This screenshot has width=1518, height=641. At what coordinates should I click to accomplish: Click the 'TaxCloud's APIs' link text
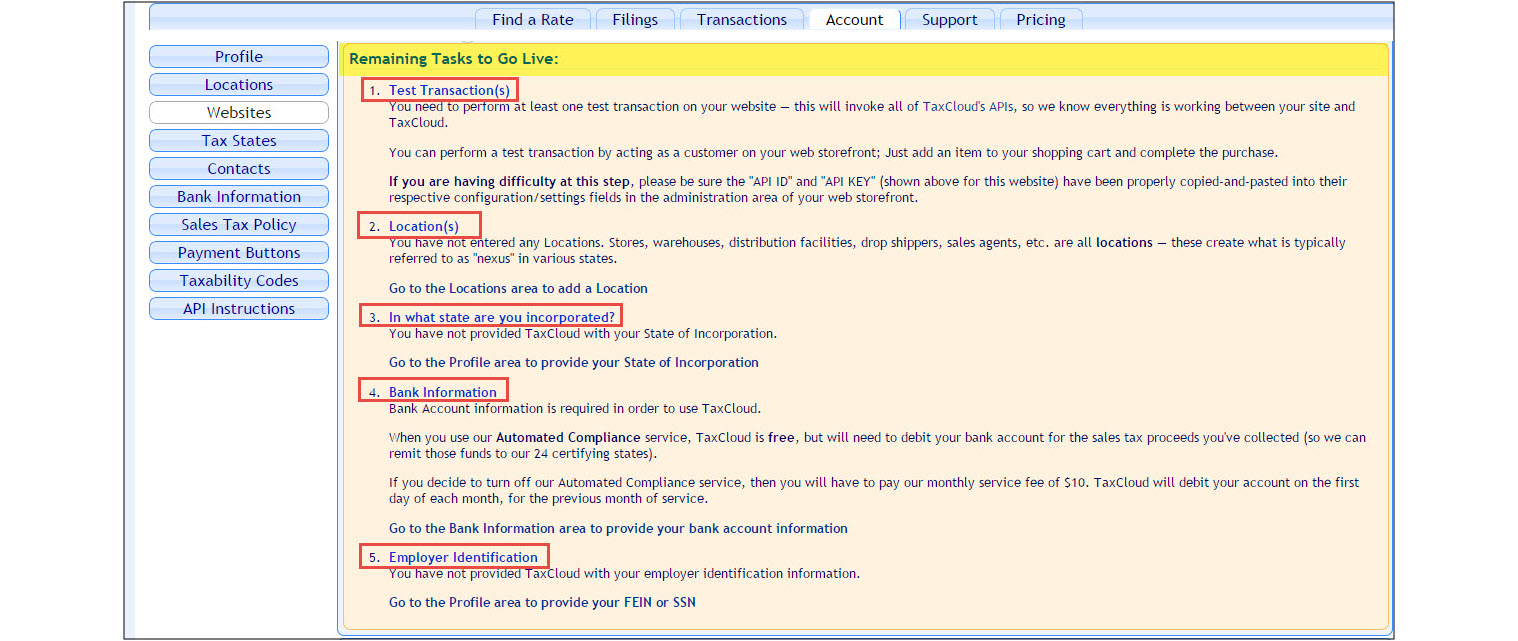[x=968, y=106]
